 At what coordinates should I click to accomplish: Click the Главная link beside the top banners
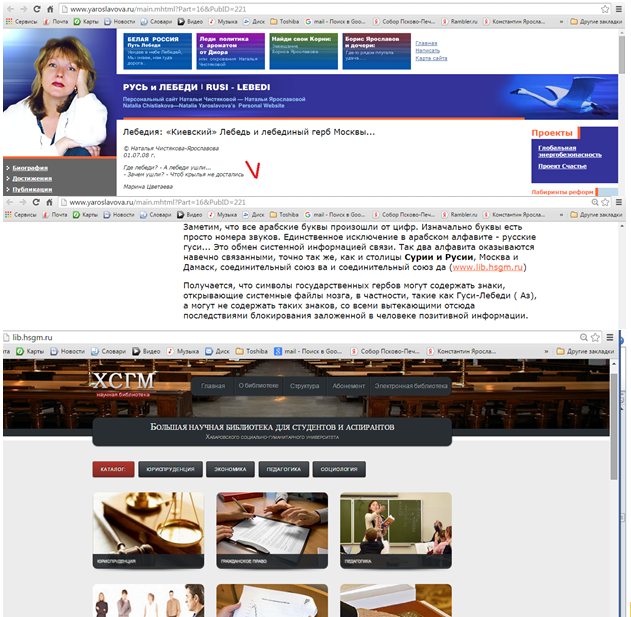click(426, 43)
